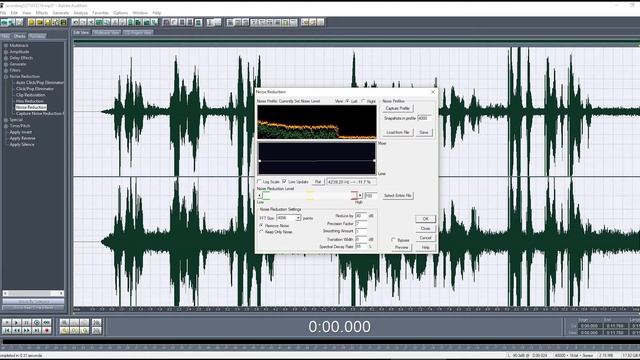
Task: Pause playback using the Pause transport button
Action: (x=27, y=322)
